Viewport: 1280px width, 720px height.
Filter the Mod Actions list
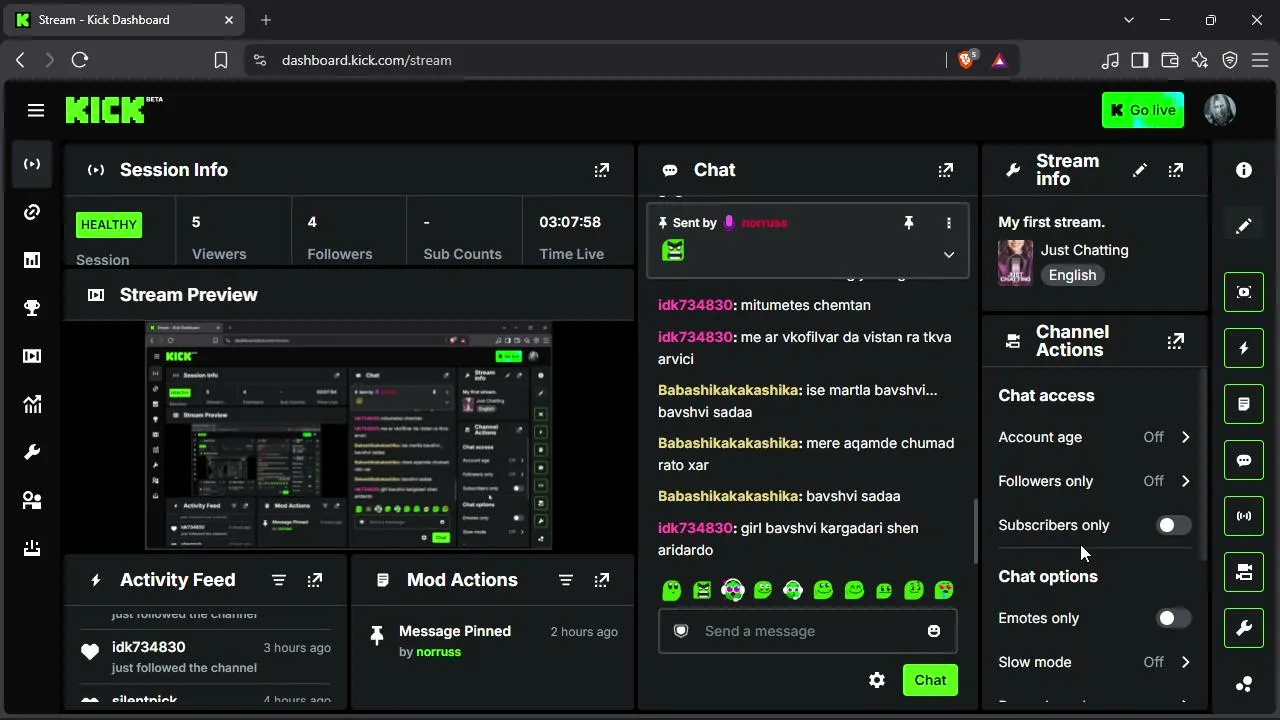pyautogui.click(x=566, y=580)
